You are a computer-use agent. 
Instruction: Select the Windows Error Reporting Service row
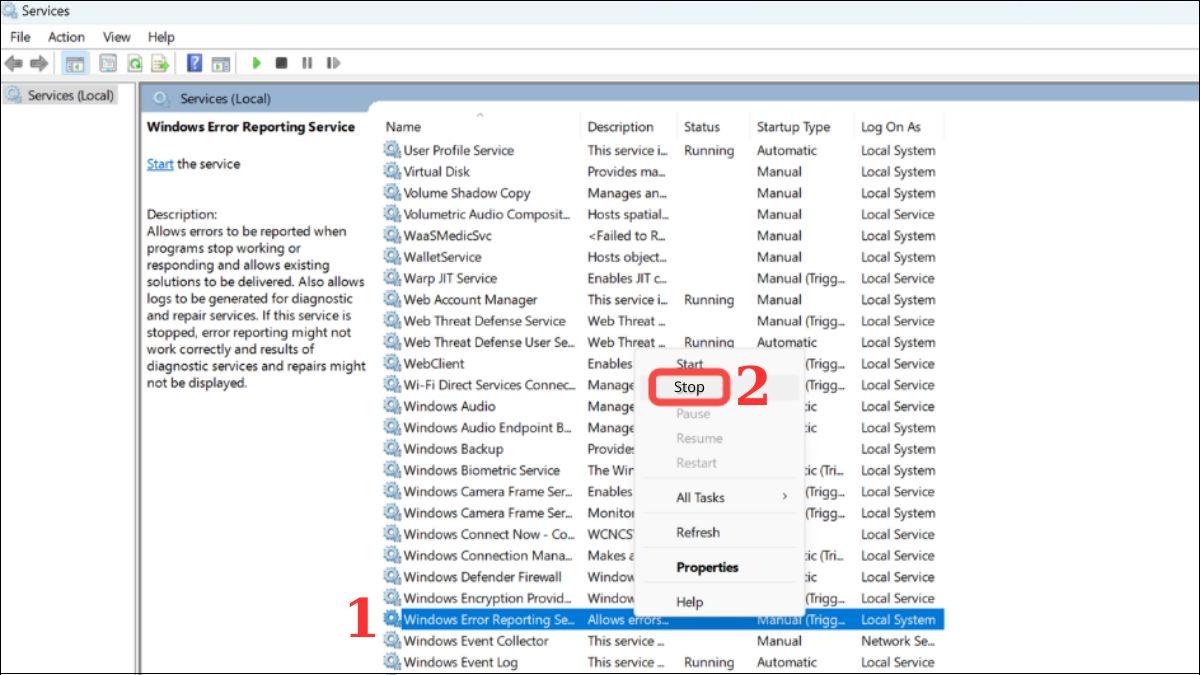[x=663, y=619]
